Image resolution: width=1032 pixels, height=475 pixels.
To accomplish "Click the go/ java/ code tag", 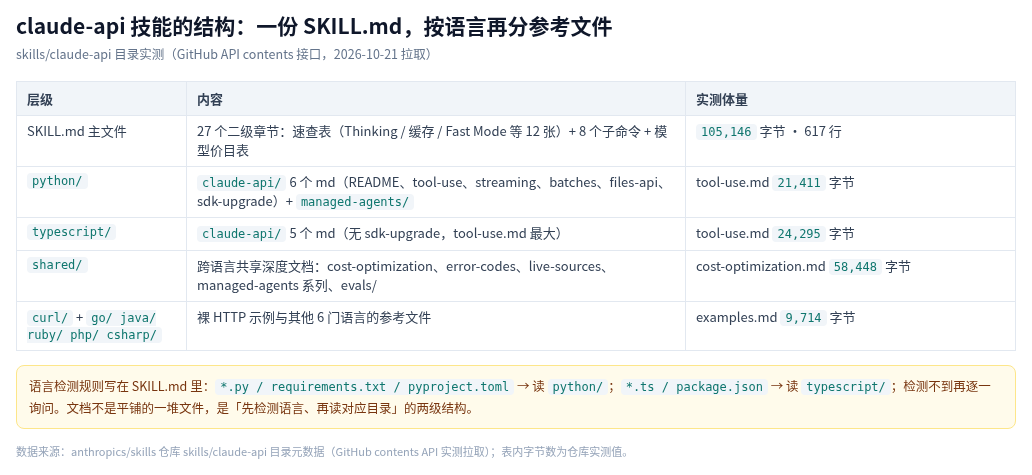I will pos(124,318).
